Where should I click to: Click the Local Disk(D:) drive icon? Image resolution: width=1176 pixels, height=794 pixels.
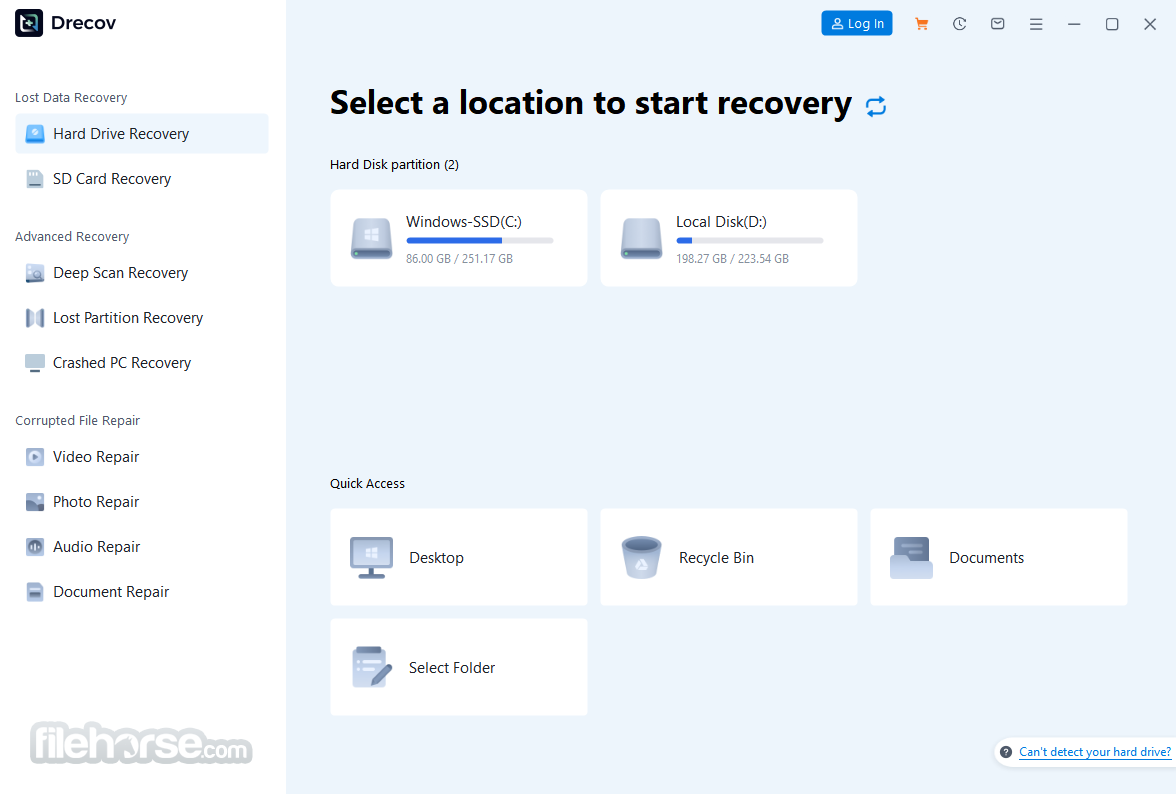pyautogui.click(x=641, y=238)
